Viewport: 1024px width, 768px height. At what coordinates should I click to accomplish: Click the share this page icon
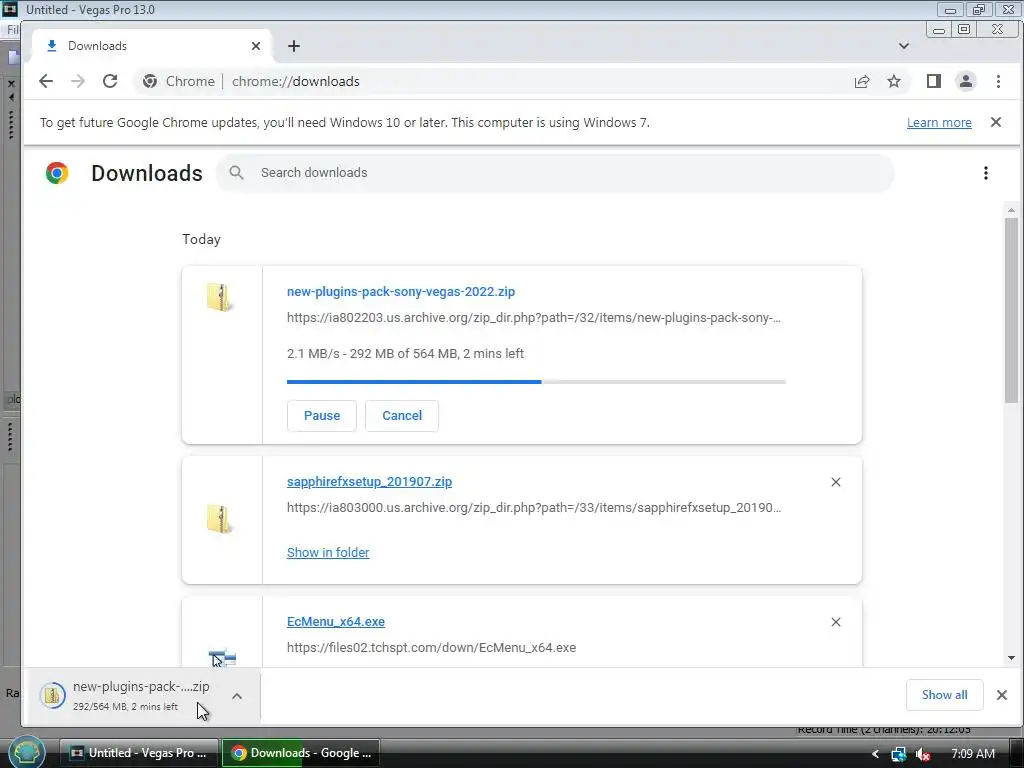(x=862, y=81)
